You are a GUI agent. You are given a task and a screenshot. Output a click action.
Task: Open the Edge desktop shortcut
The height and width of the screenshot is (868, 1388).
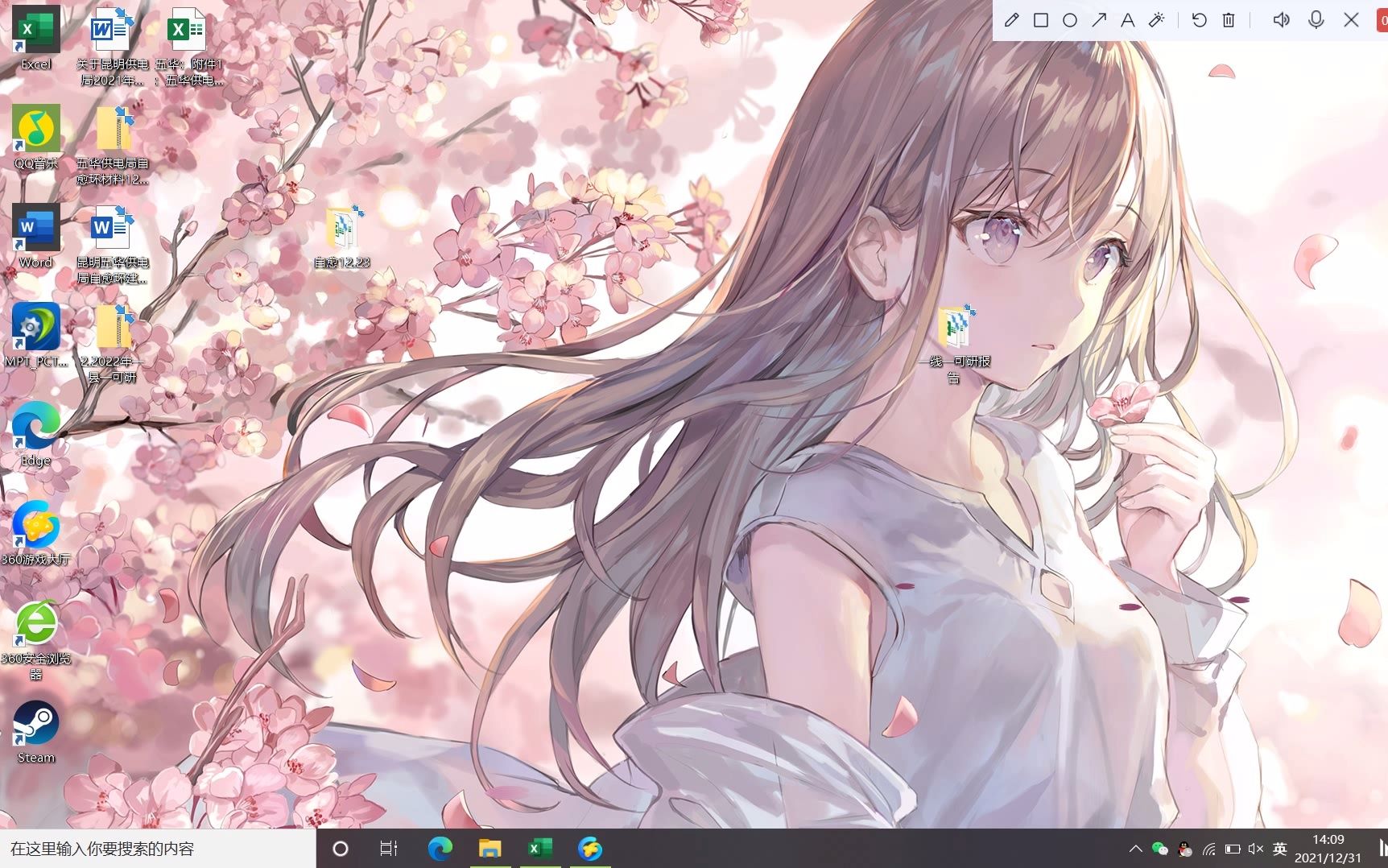pyautogui.click(x=35, y=436)
